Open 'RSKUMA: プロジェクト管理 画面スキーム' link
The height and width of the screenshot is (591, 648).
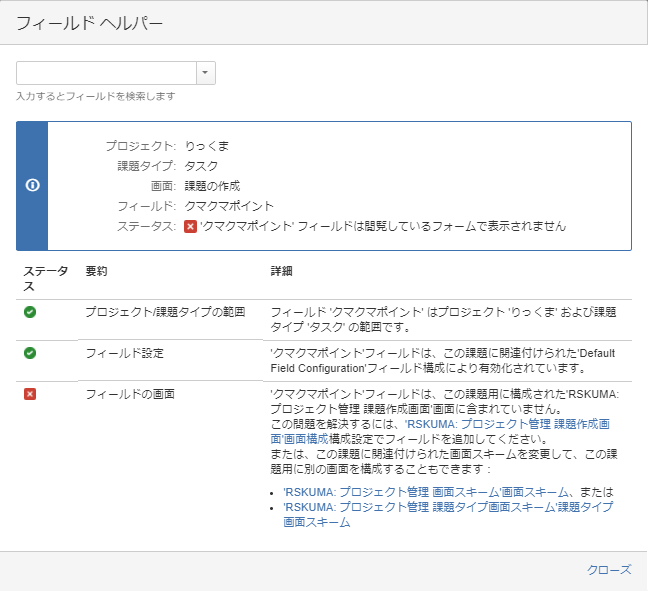click(426, 492)
